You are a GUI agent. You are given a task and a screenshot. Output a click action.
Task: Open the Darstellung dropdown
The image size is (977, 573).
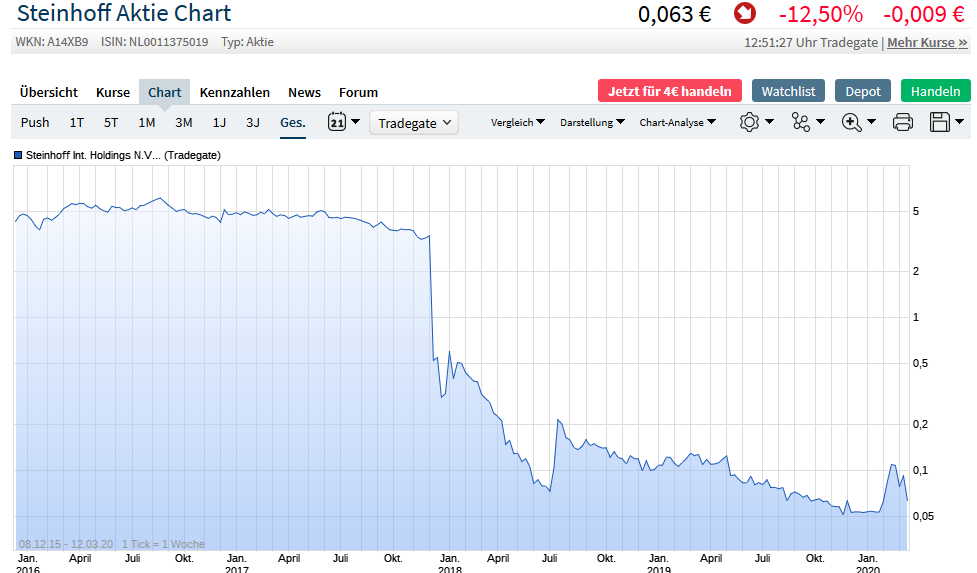(593, 122)
